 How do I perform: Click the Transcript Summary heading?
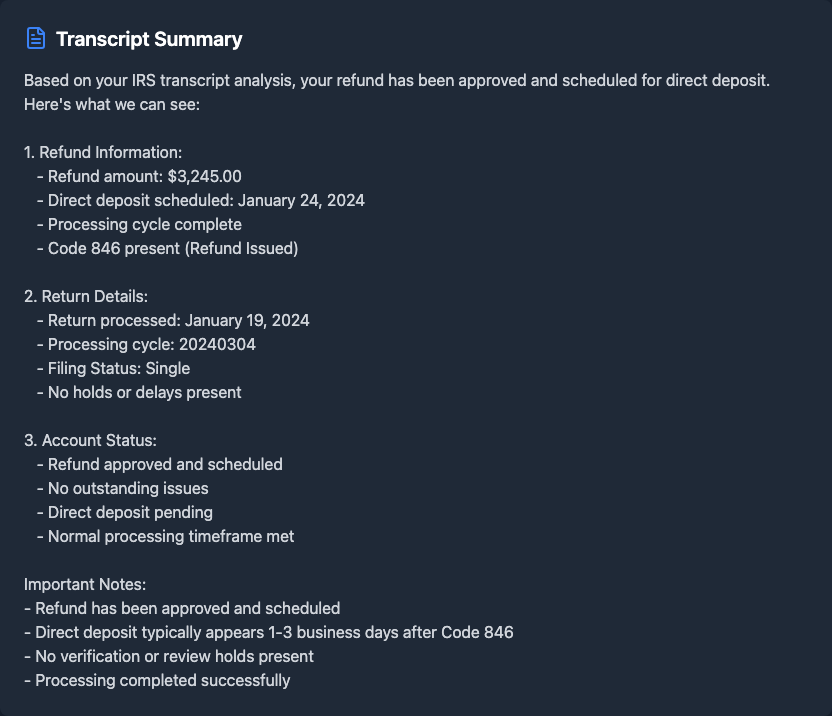(x=149, y=39)
